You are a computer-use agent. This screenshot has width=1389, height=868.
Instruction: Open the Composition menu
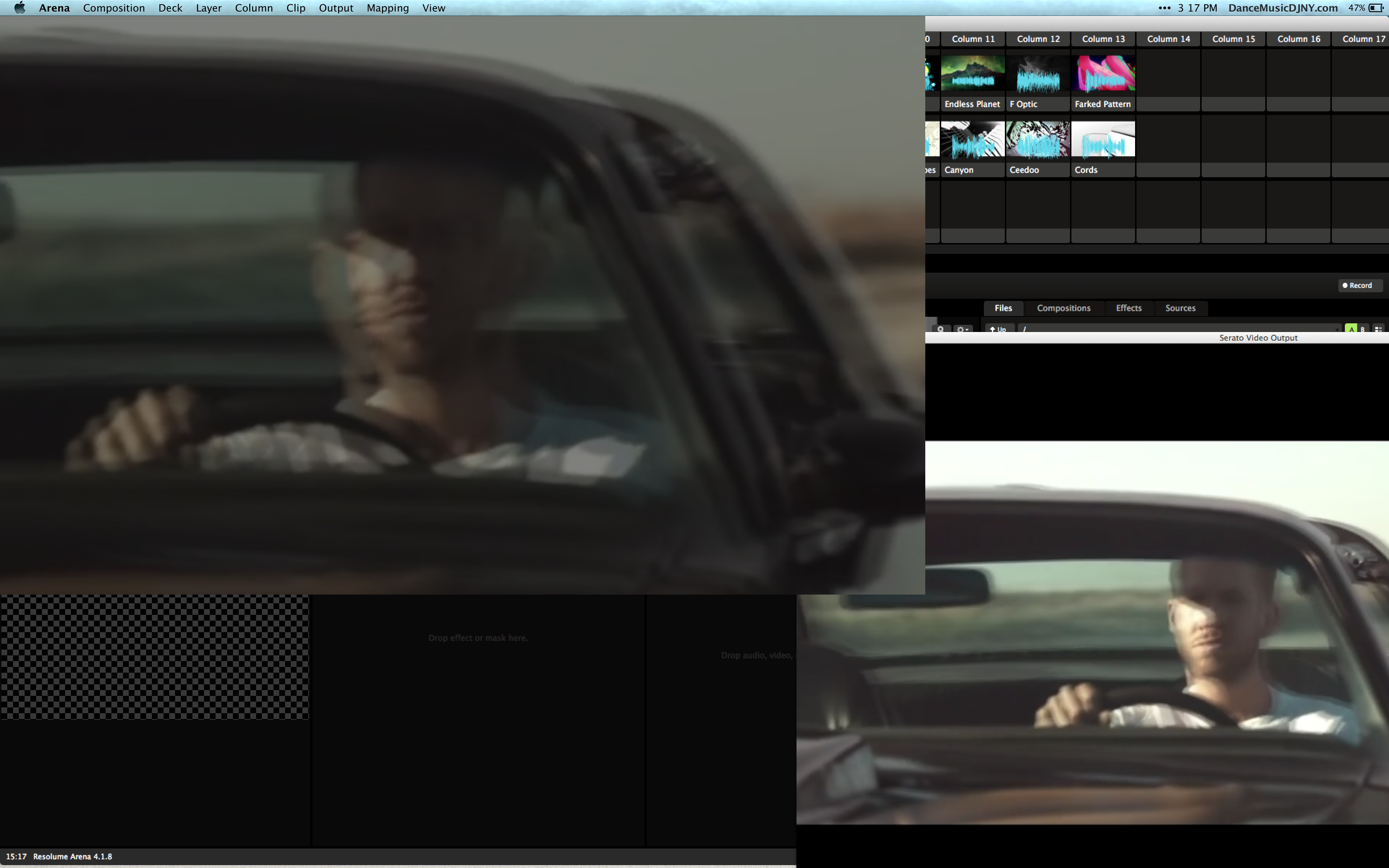[x=114, y=8]
